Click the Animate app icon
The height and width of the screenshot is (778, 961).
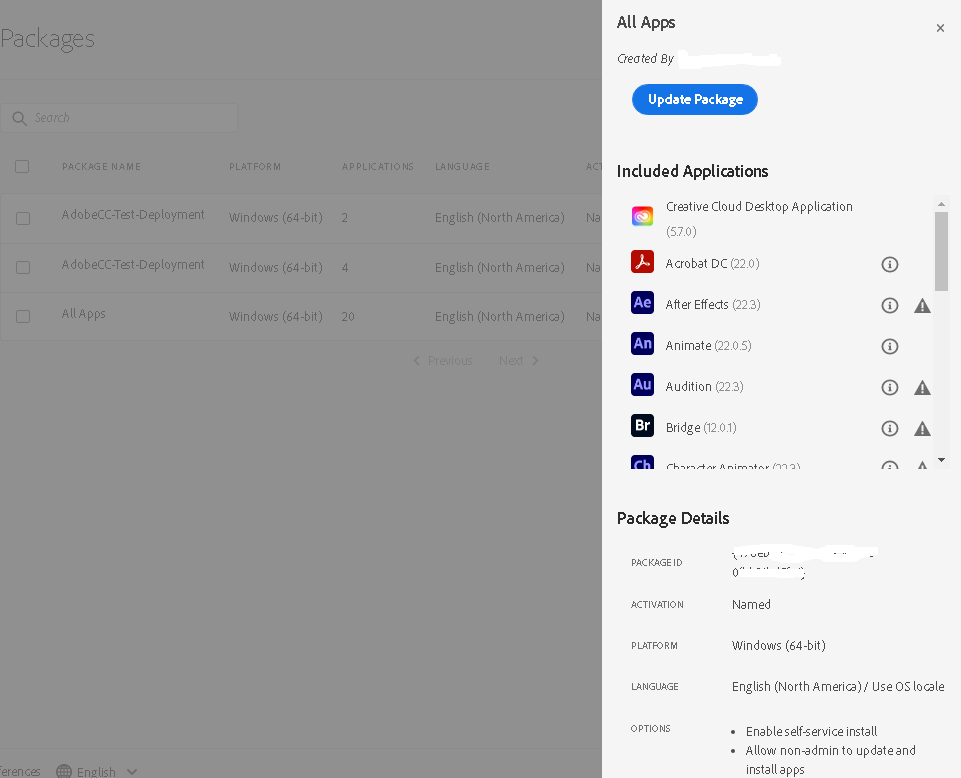(642, 344)
